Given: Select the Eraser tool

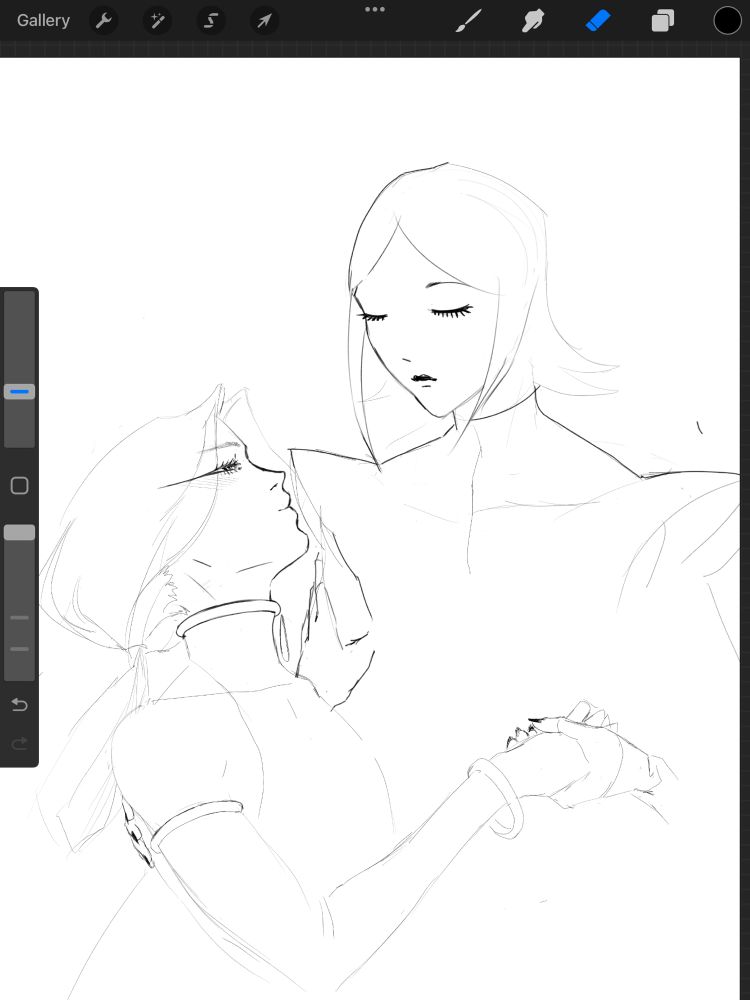Looking at the screenshot, I should (598, 20).
